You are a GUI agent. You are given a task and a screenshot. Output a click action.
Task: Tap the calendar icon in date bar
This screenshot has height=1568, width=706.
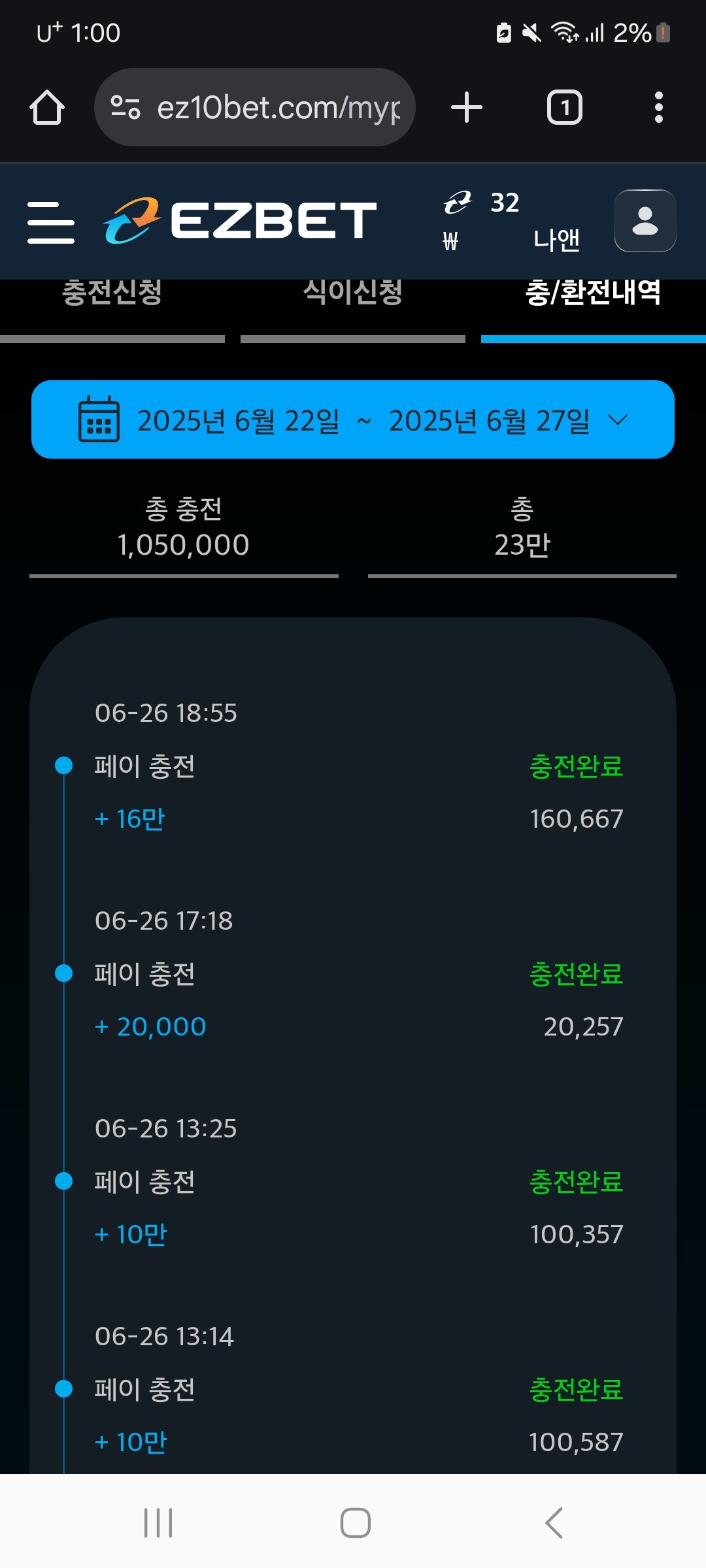coord(99,419)
